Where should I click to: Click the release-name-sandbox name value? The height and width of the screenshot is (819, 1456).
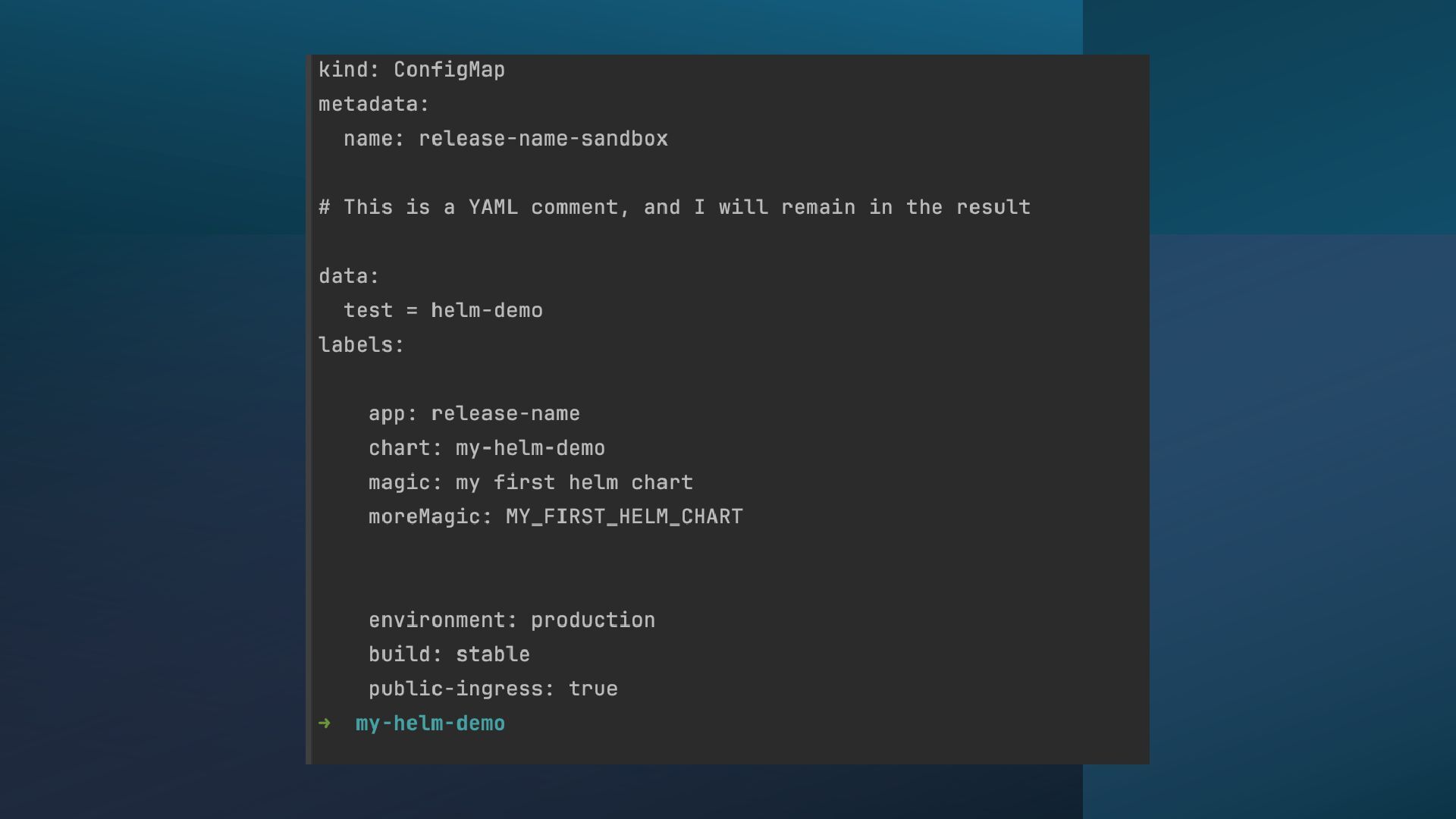tap(543, 139)
